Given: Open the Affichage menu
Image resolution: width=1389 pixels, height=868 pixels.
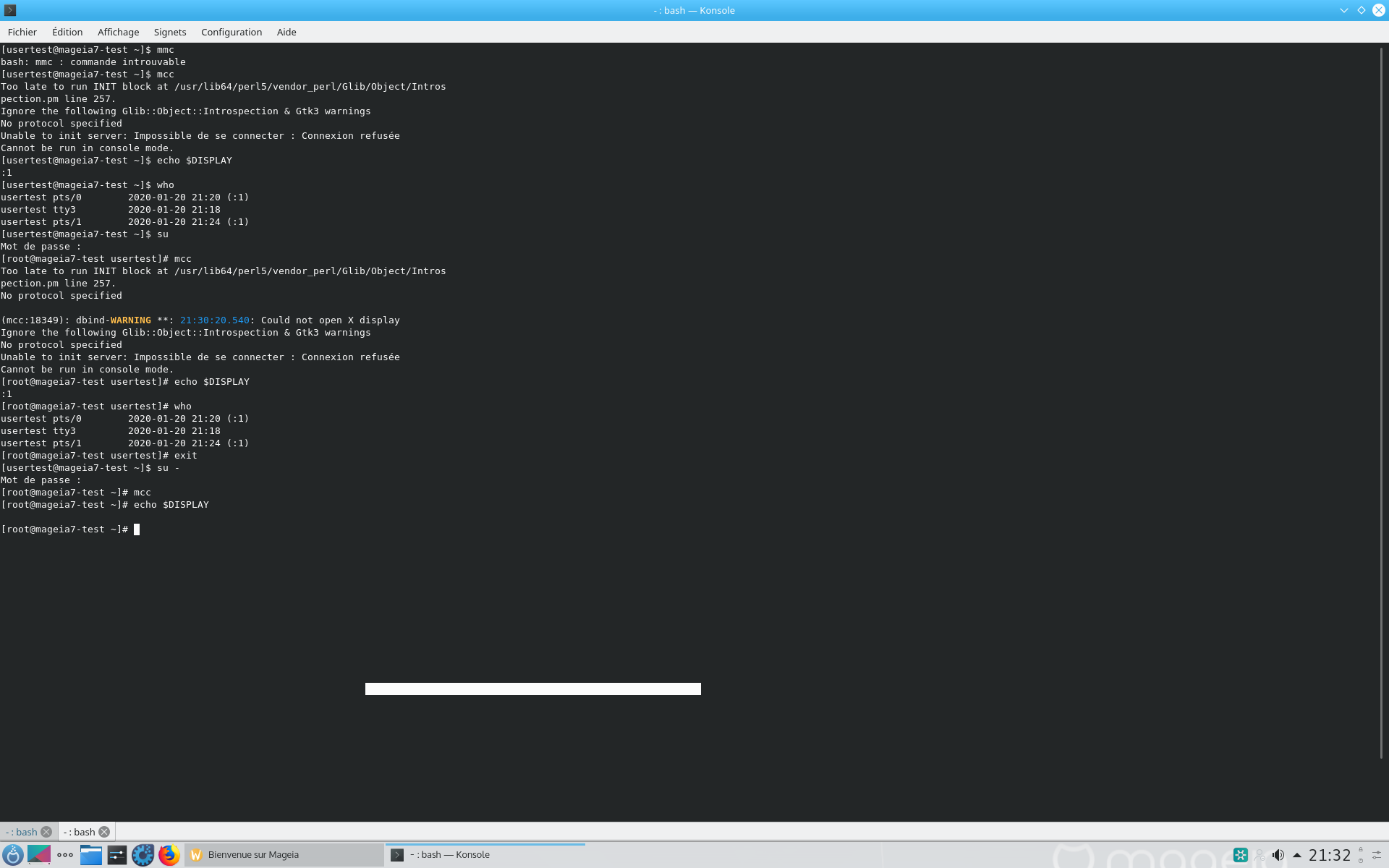Looking at the screenshot, I should [x=118, y=32].
